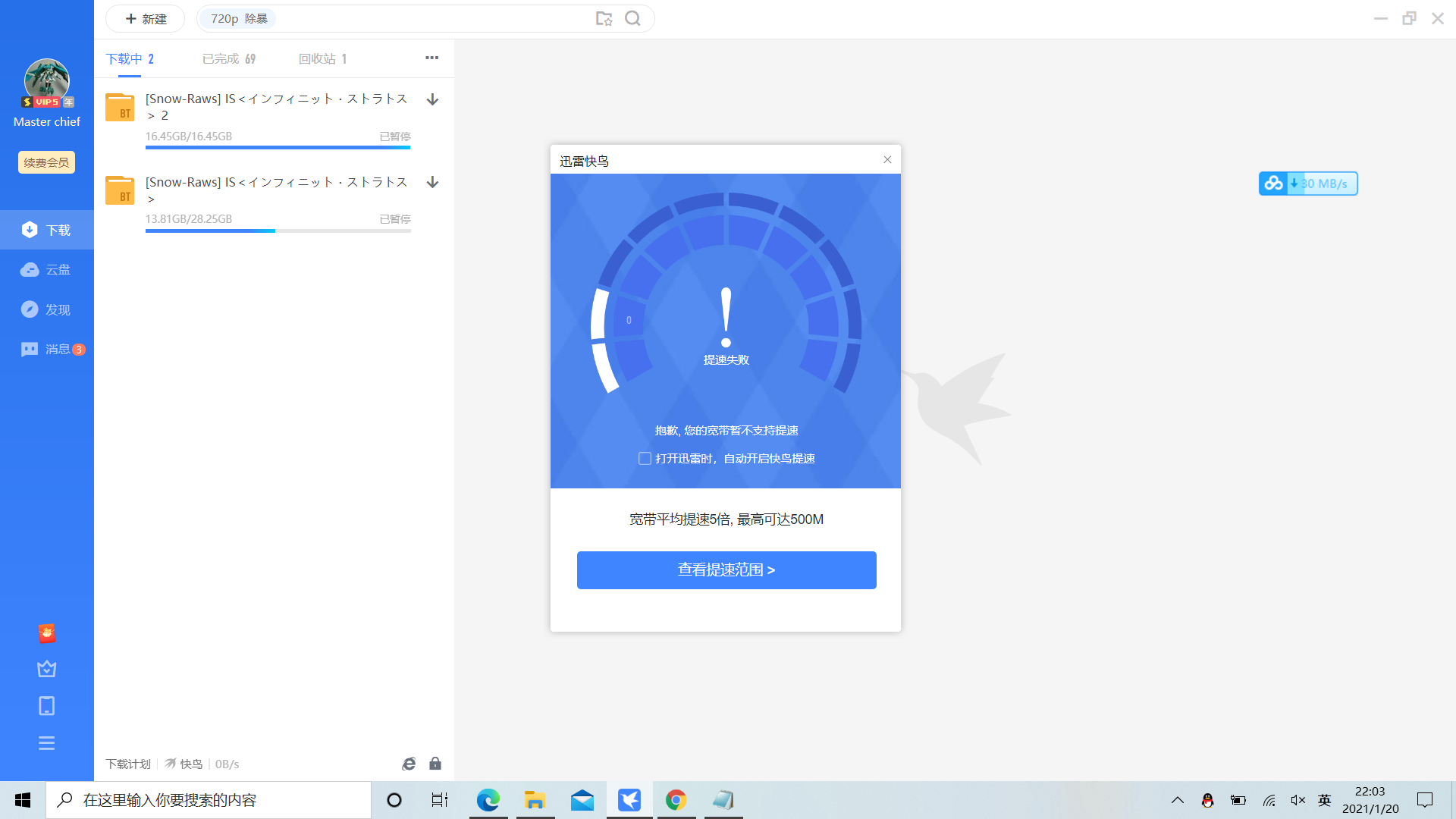The image size is (1456, 819).
Task: Expand hidden system tray icons chevron
Action: [1178, 800]
